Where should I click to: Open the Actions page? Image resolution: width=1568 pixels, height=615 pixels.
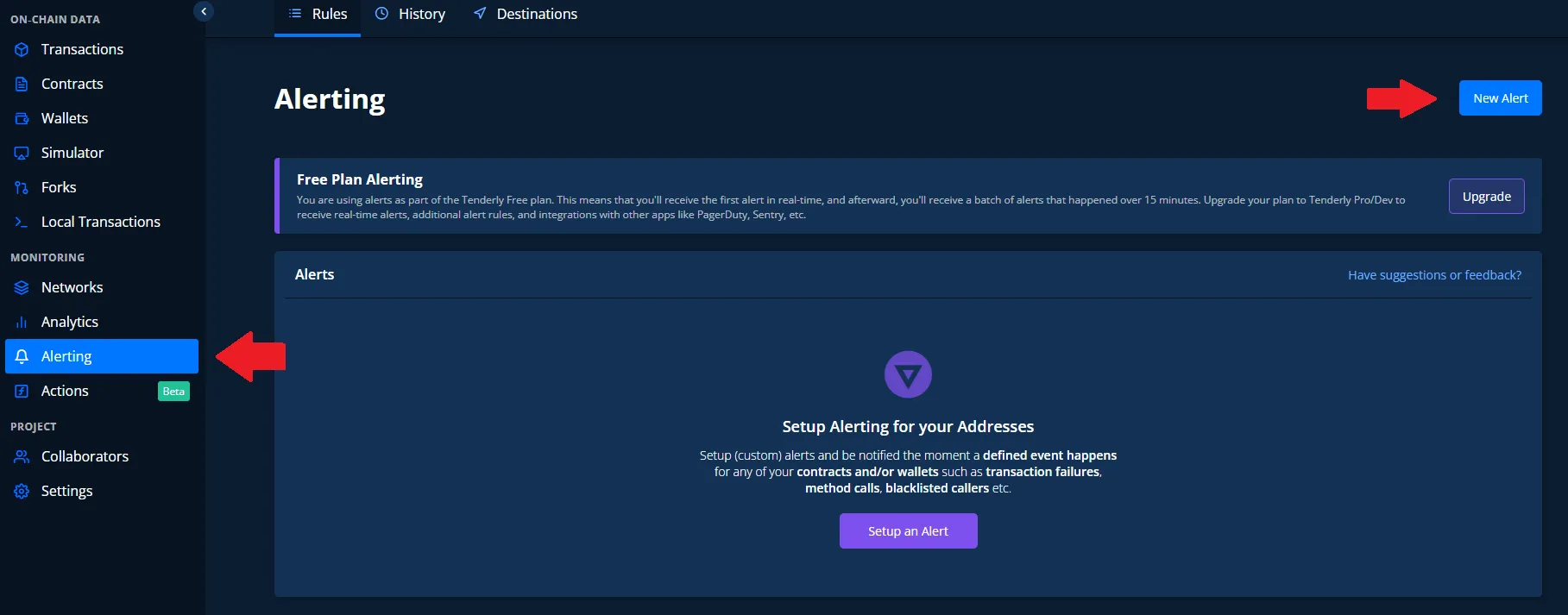102,391
